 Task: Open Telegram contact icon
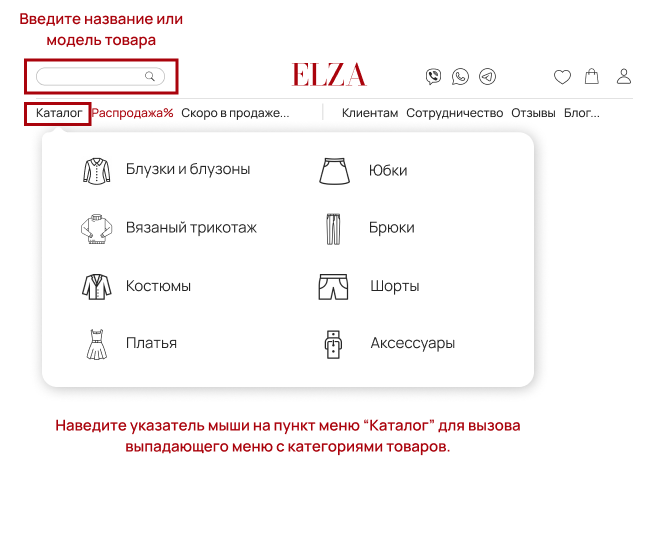488,76
